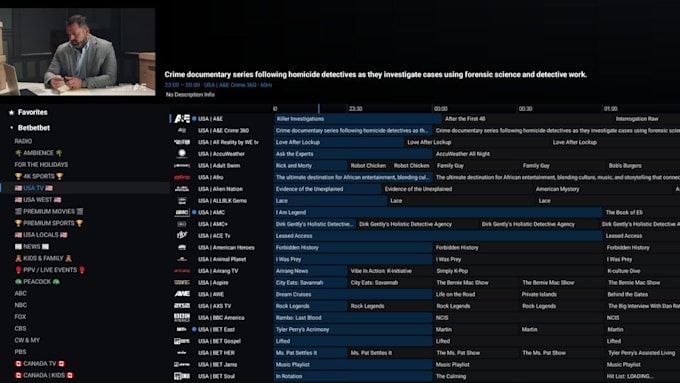Viewport: 680px width, 383px height.
Task: Open the RADIO category
Action: [x=23, y=141]
